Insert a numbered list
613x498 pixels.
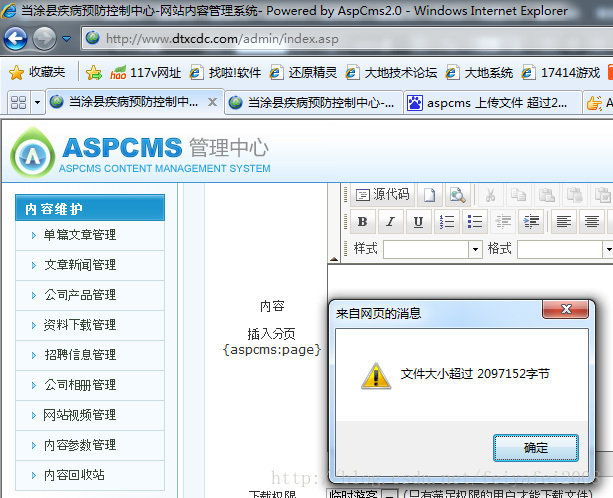(x=446, y=222)
